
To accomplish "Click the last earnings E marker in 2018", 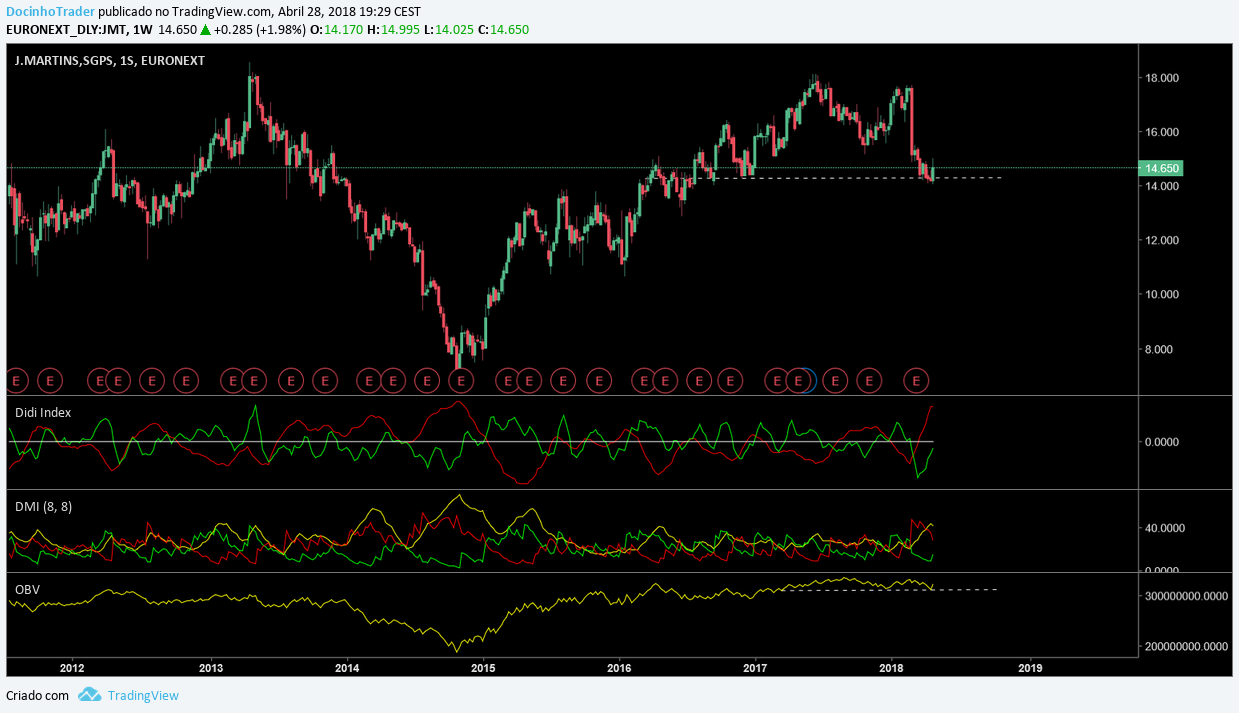I will [916, 380].
